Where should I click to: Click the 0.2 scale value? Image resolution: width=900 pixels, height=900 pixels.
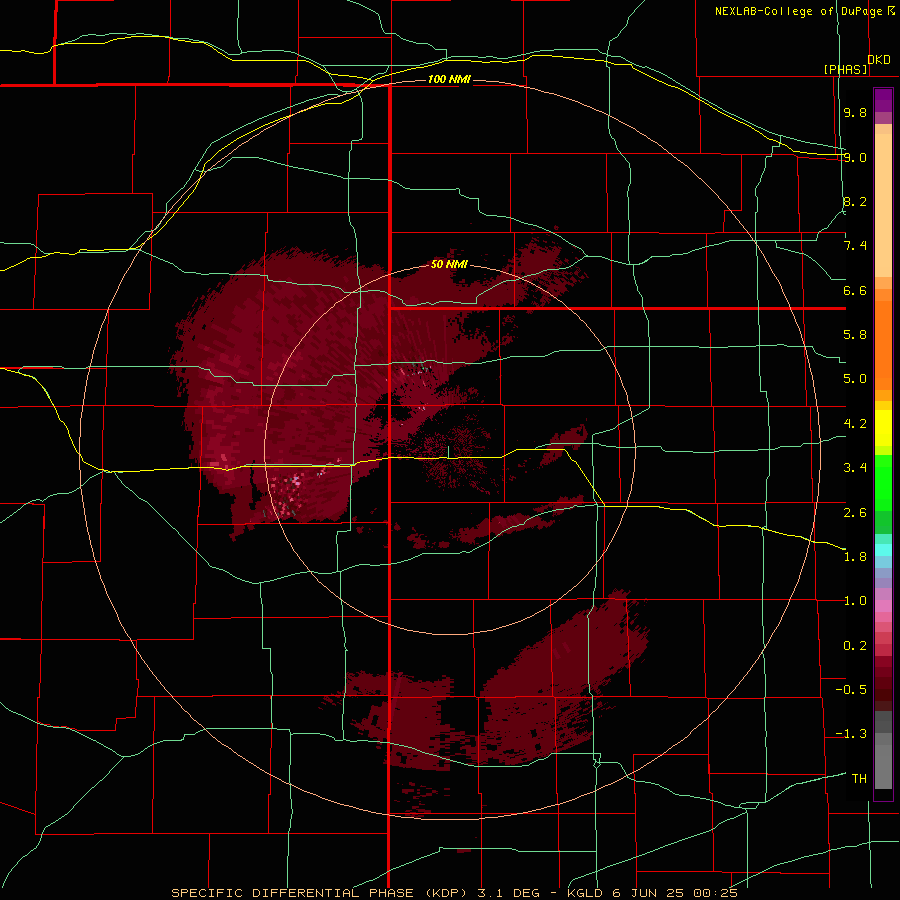click(855, 646)
